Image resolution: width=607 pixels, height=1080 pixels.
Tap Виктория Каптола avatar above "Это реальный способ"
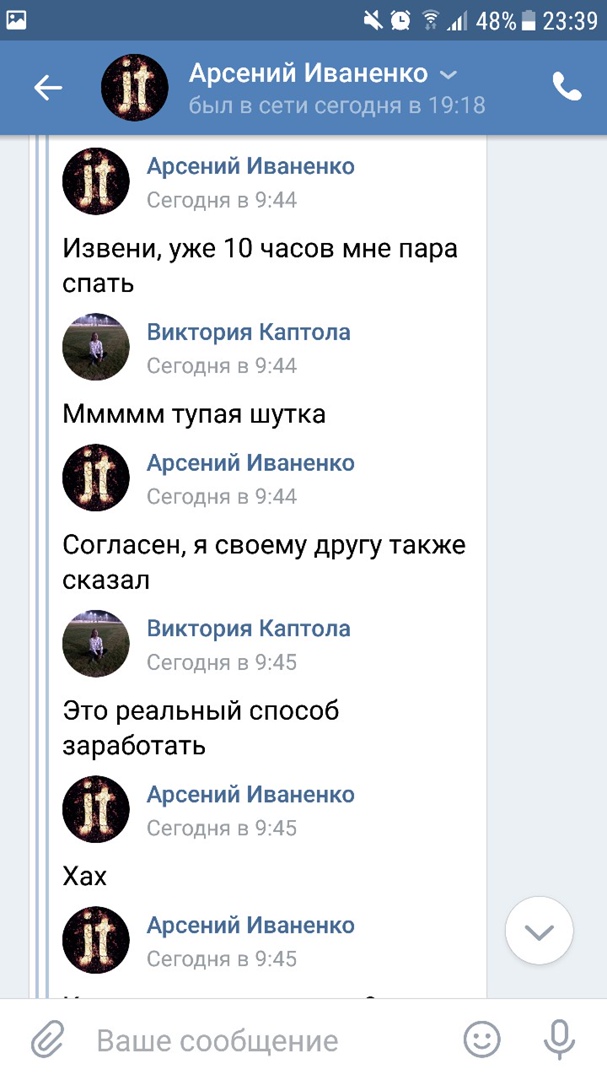coord(96,643)
